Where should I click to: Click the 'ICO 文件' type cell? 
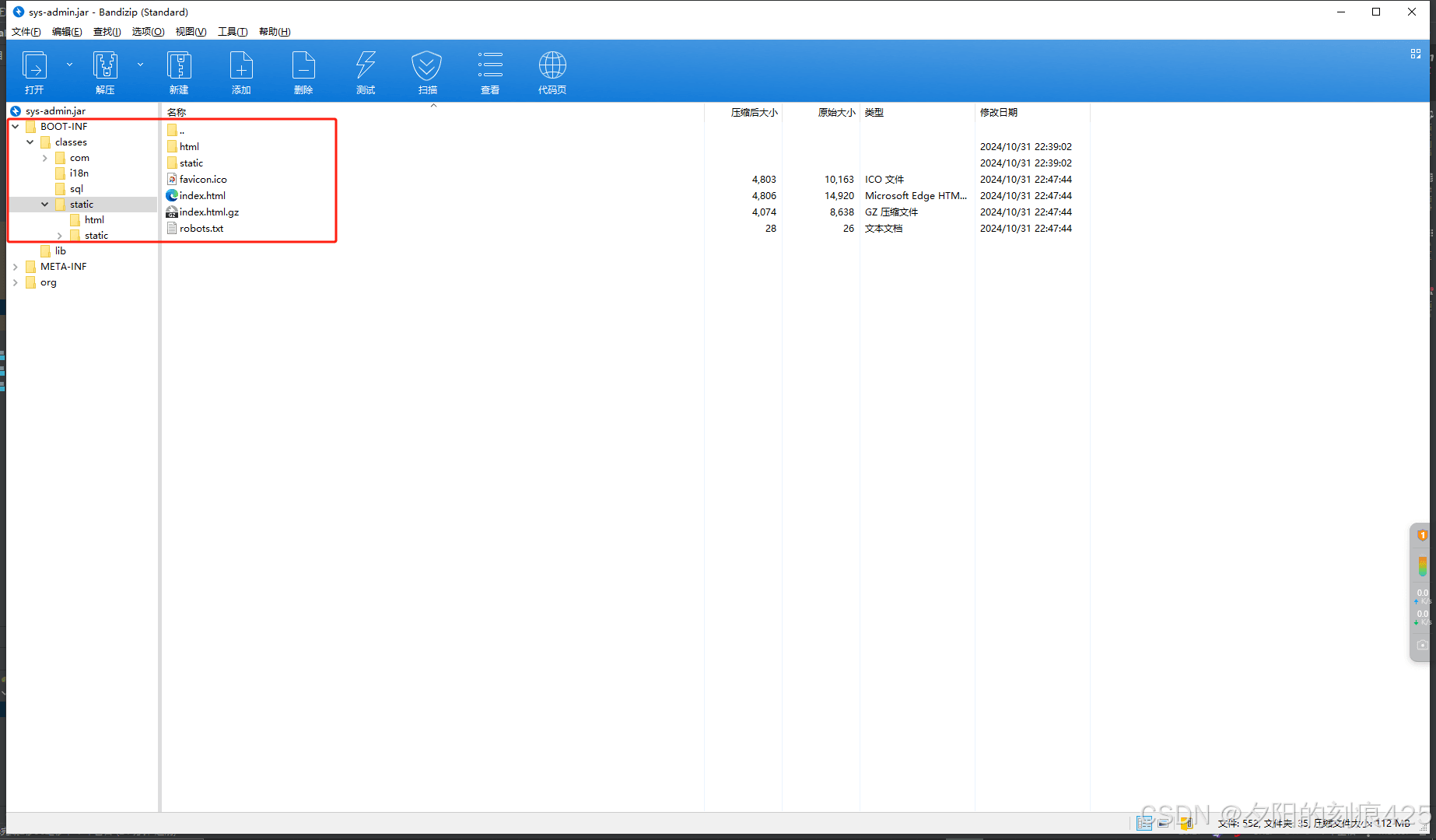[884, 179]
